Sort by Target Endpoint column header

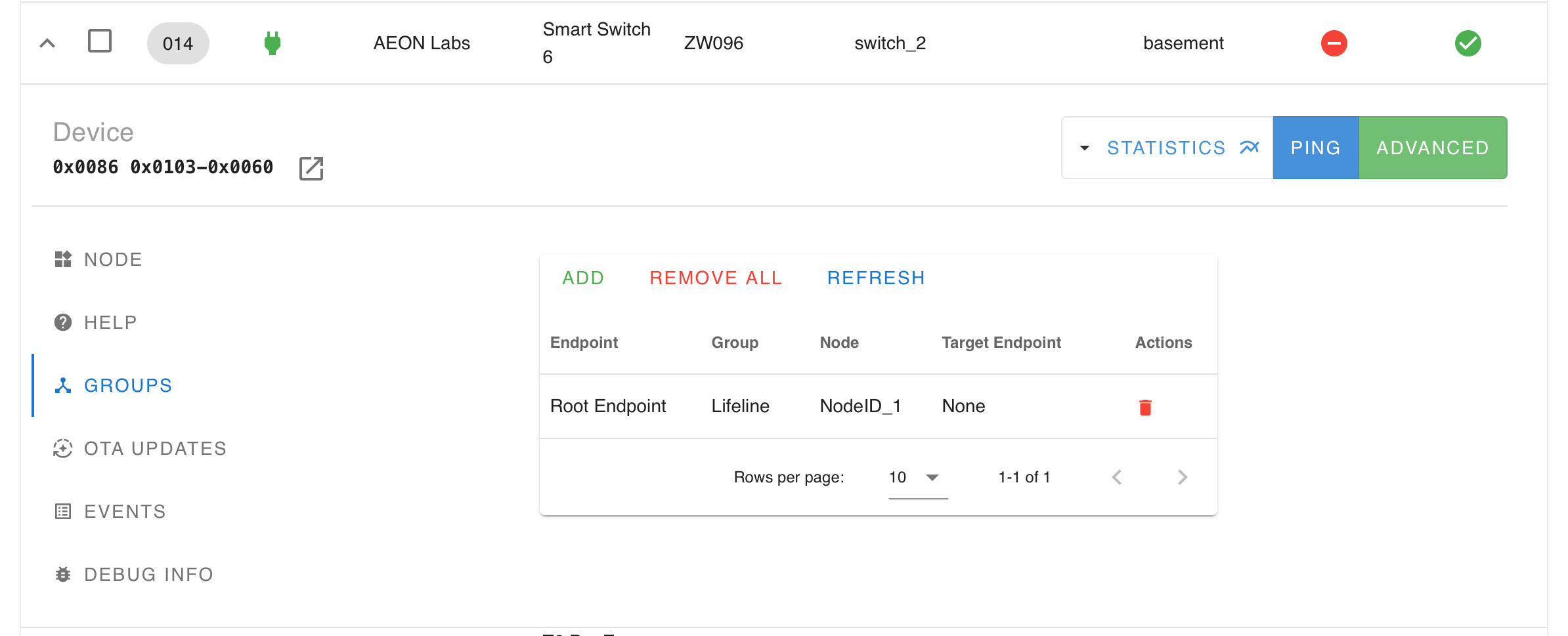click(1001, 343)
